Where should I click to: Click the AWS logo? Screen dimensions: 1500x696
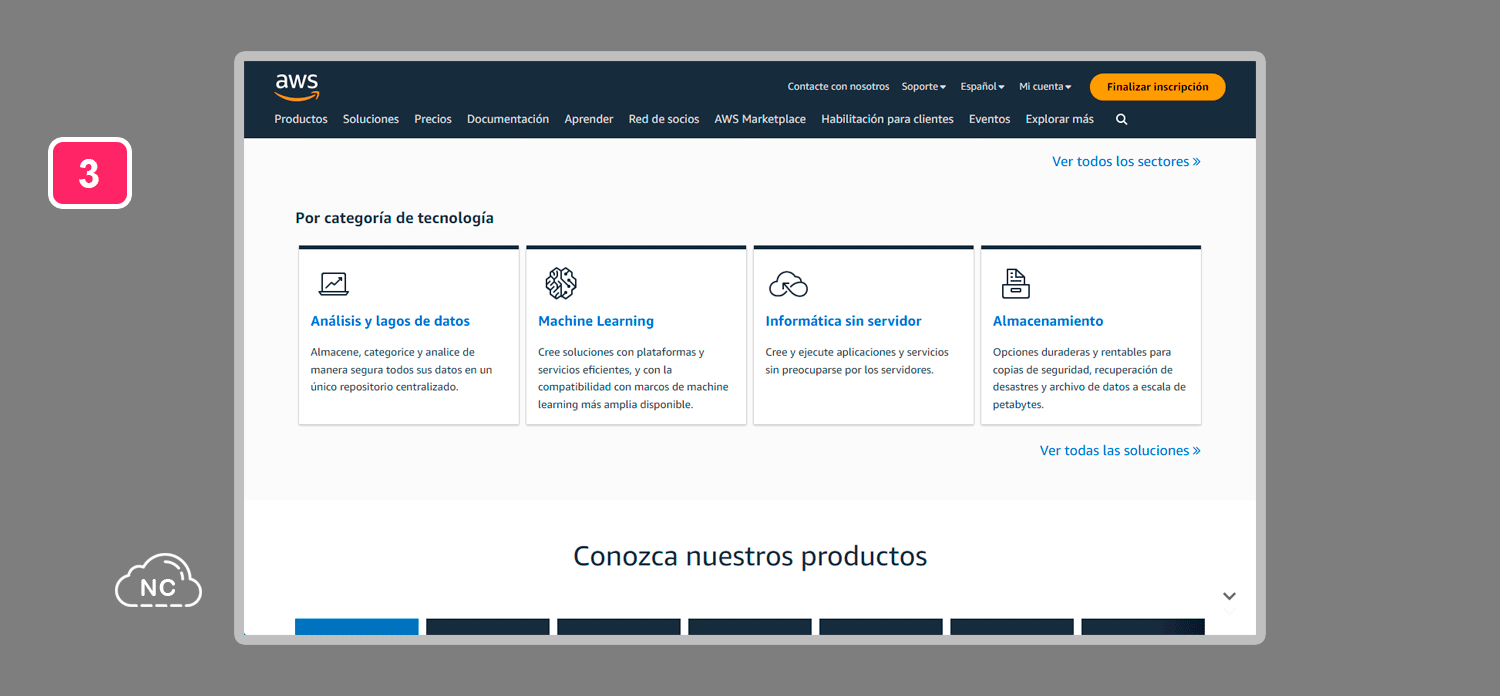coord(297,87)
